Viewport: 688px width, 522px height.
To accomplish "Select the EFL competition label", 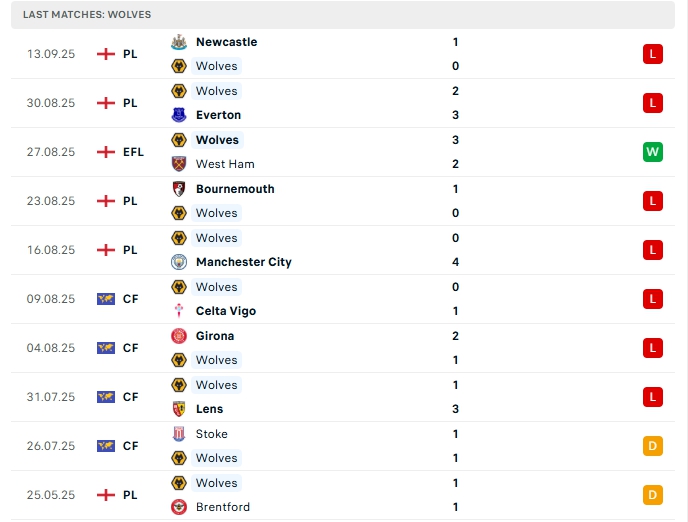I will coord(133,152).
